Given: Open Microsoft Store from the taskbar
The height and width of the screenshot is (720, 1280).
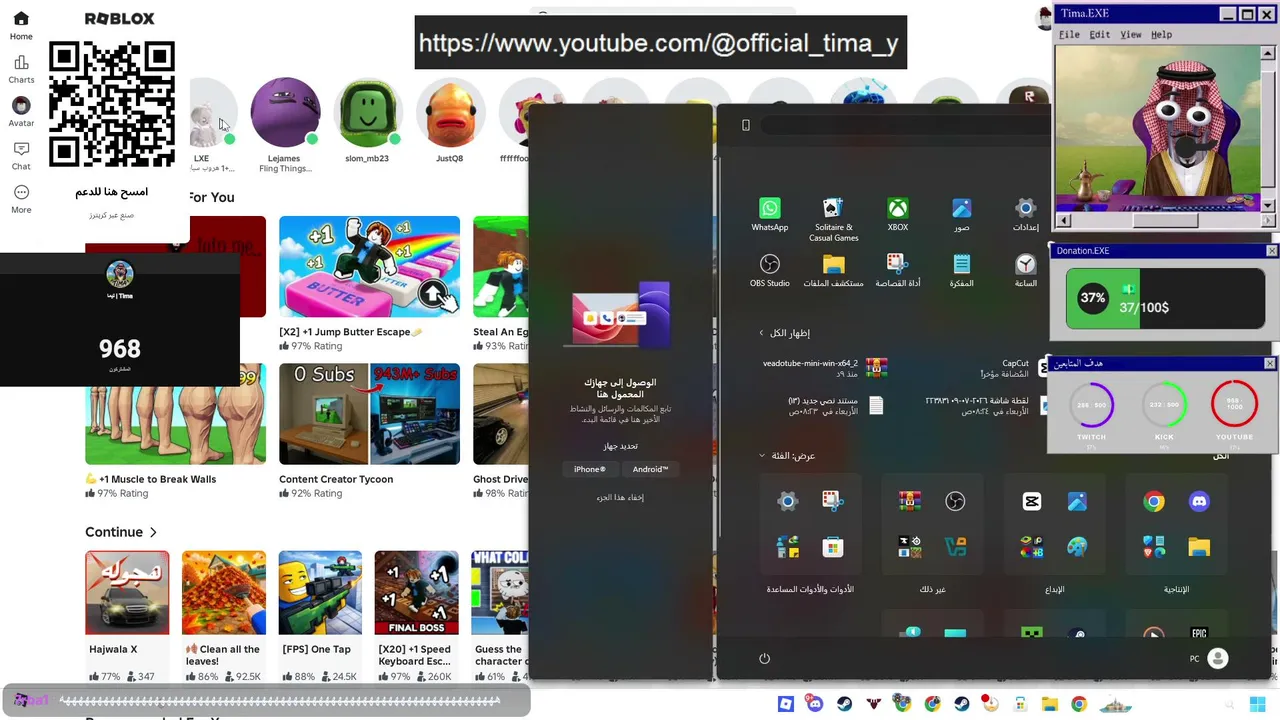Looking at the screenshot, I should [x=1020, y=704].
